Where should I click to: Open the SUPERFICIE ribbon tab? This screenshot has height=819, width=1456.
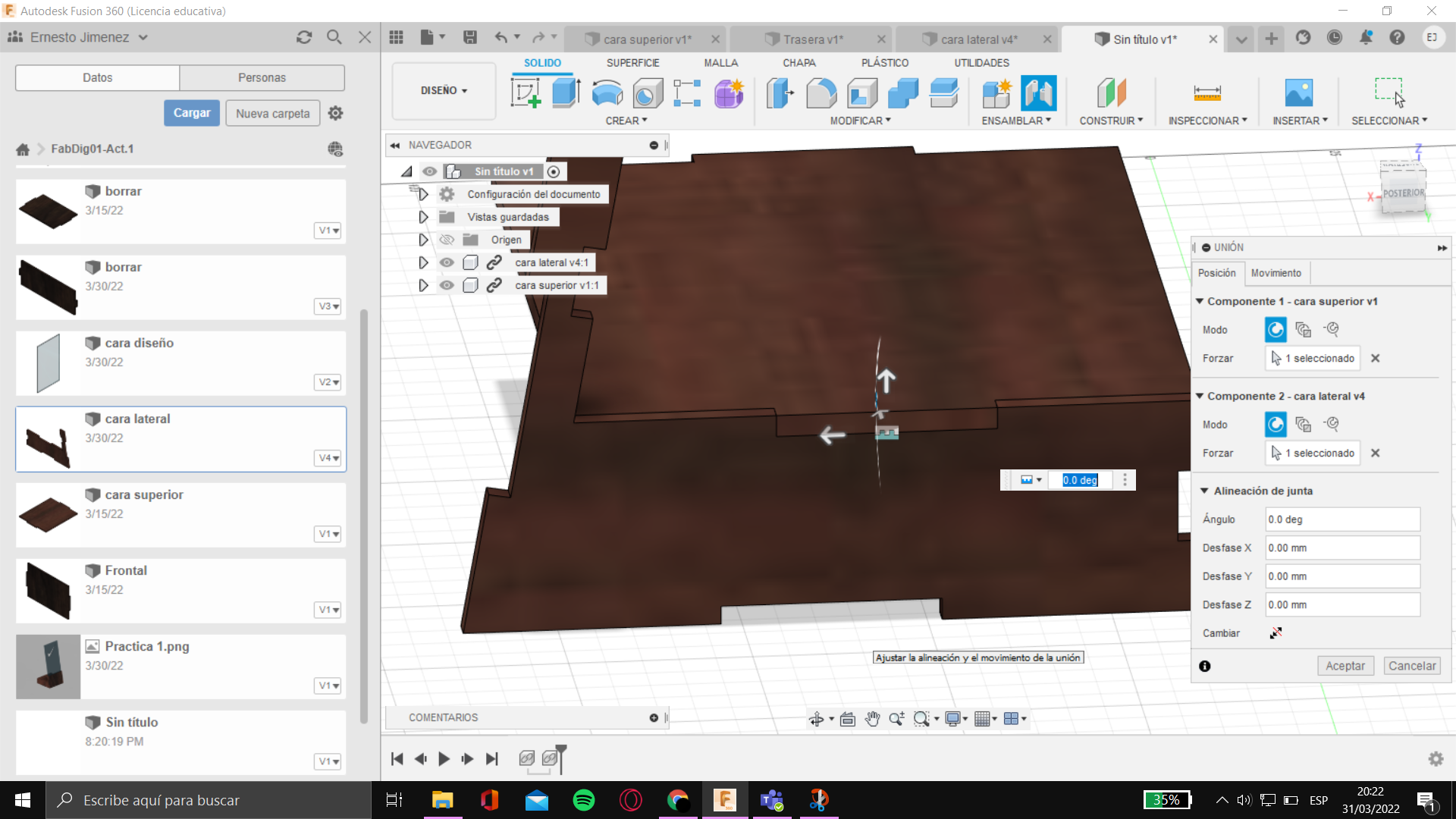[x=632, y=63]
